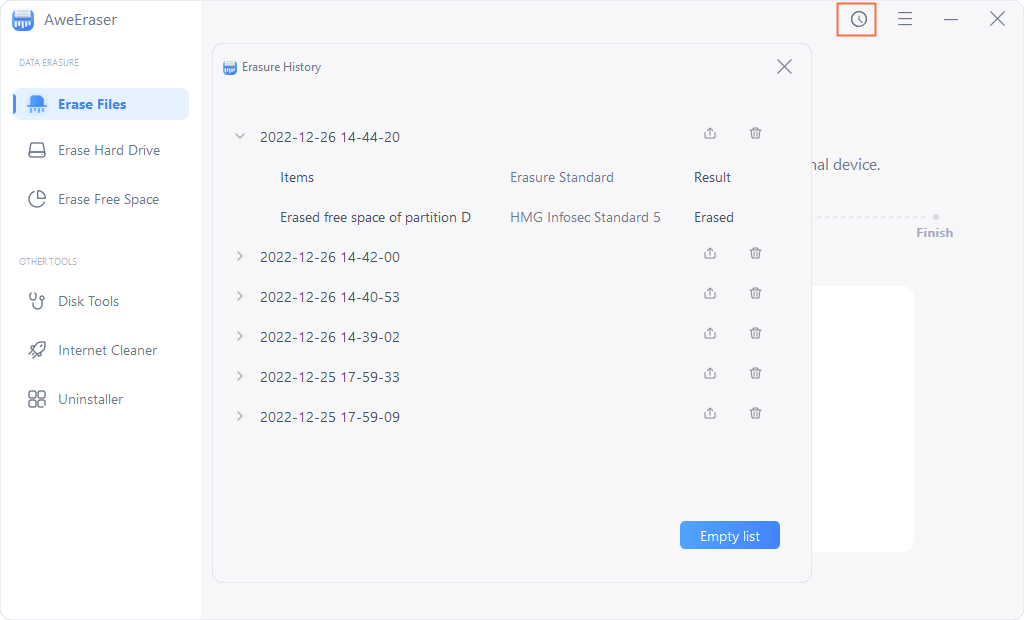Open the hamburger menu icon
The width and height of the screenshot is (1024, 620).
pyautogui.click(x=905, y=19)
